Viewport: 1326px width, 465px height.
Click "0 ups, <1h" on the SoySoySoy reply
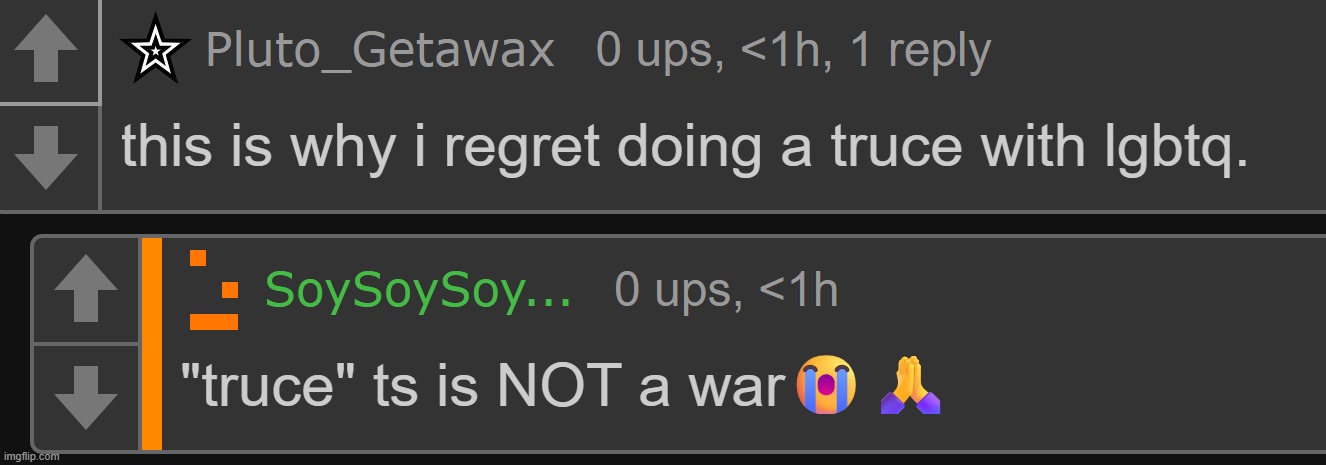point(726,290)
